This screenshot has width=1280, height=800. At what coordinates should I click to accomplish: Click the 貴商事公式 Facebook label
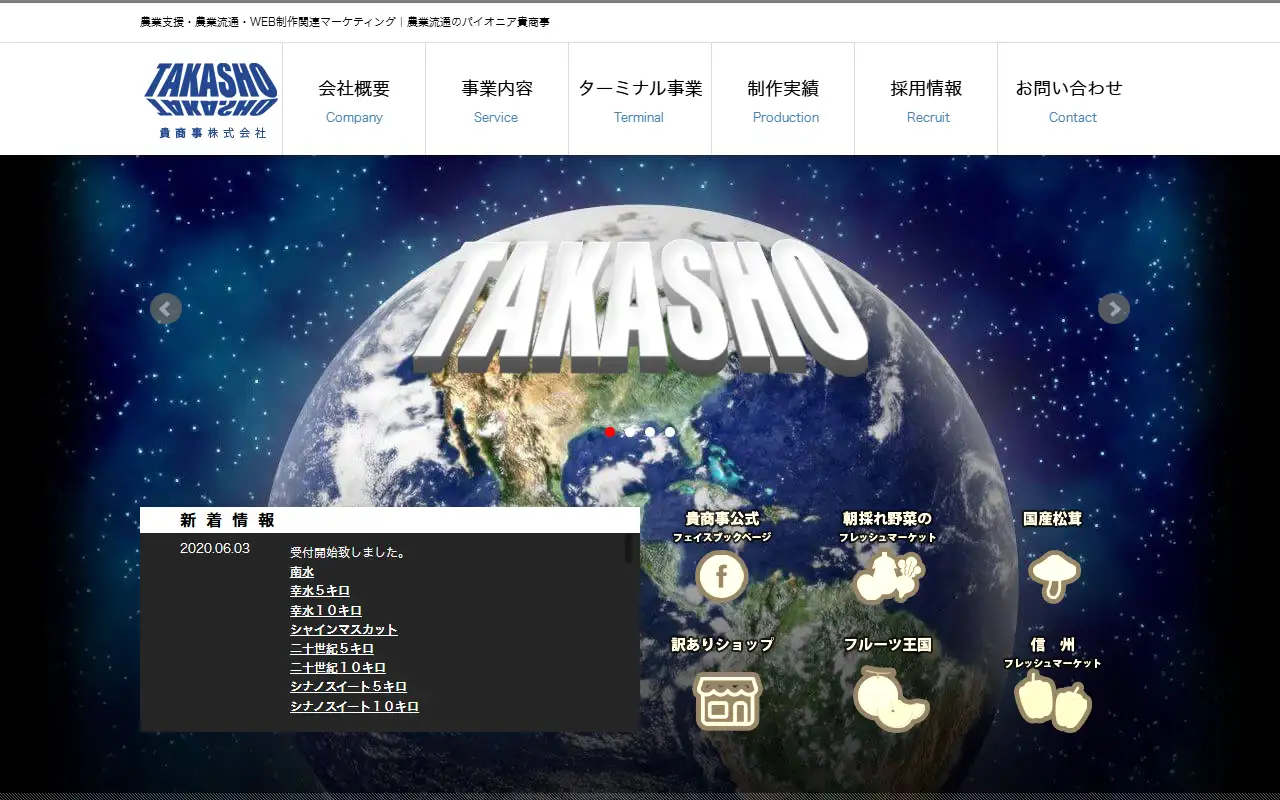722,519
